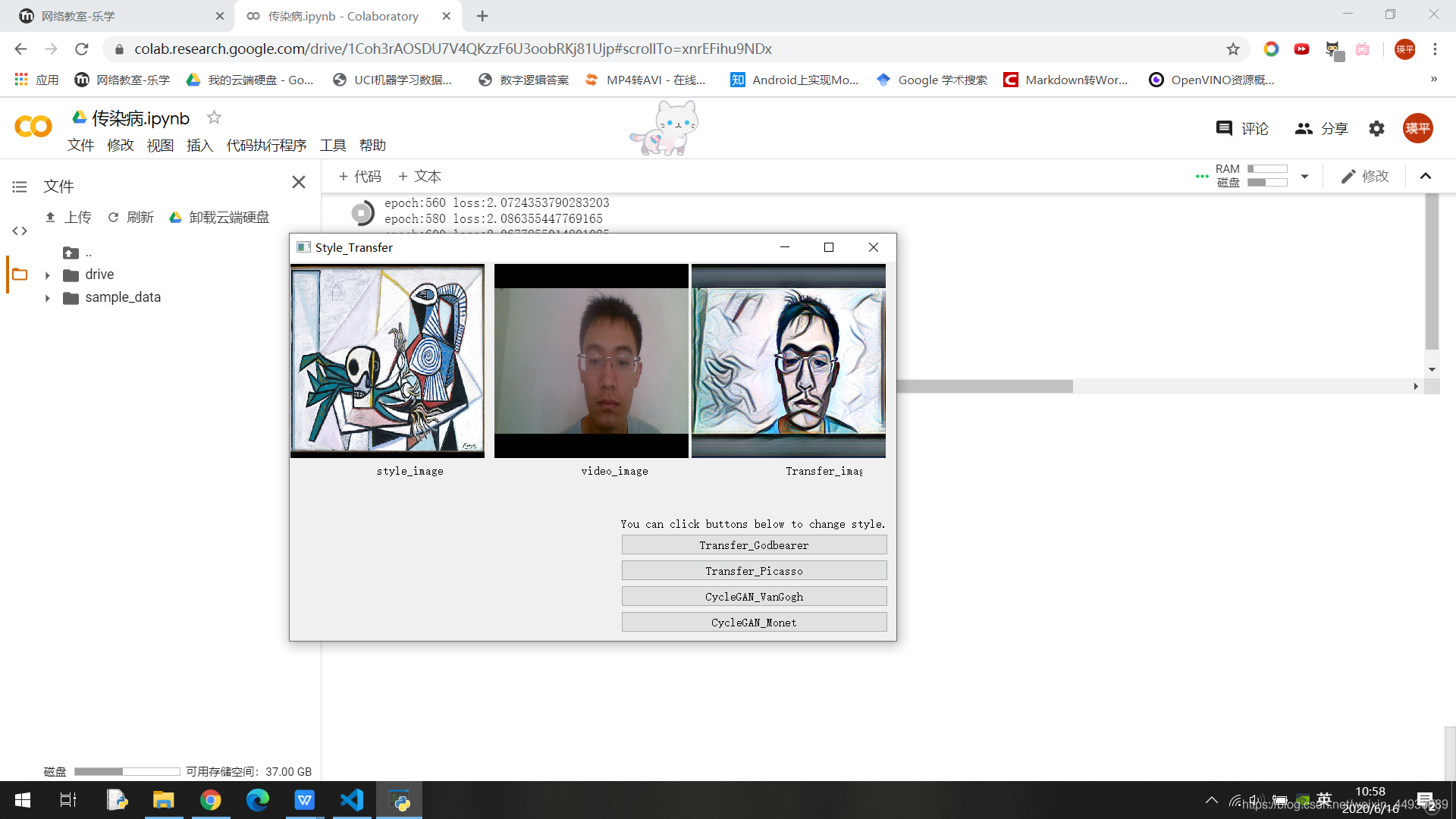
Task: Open the RAM and disk resource dropdown
Action: pos(1304,176)
